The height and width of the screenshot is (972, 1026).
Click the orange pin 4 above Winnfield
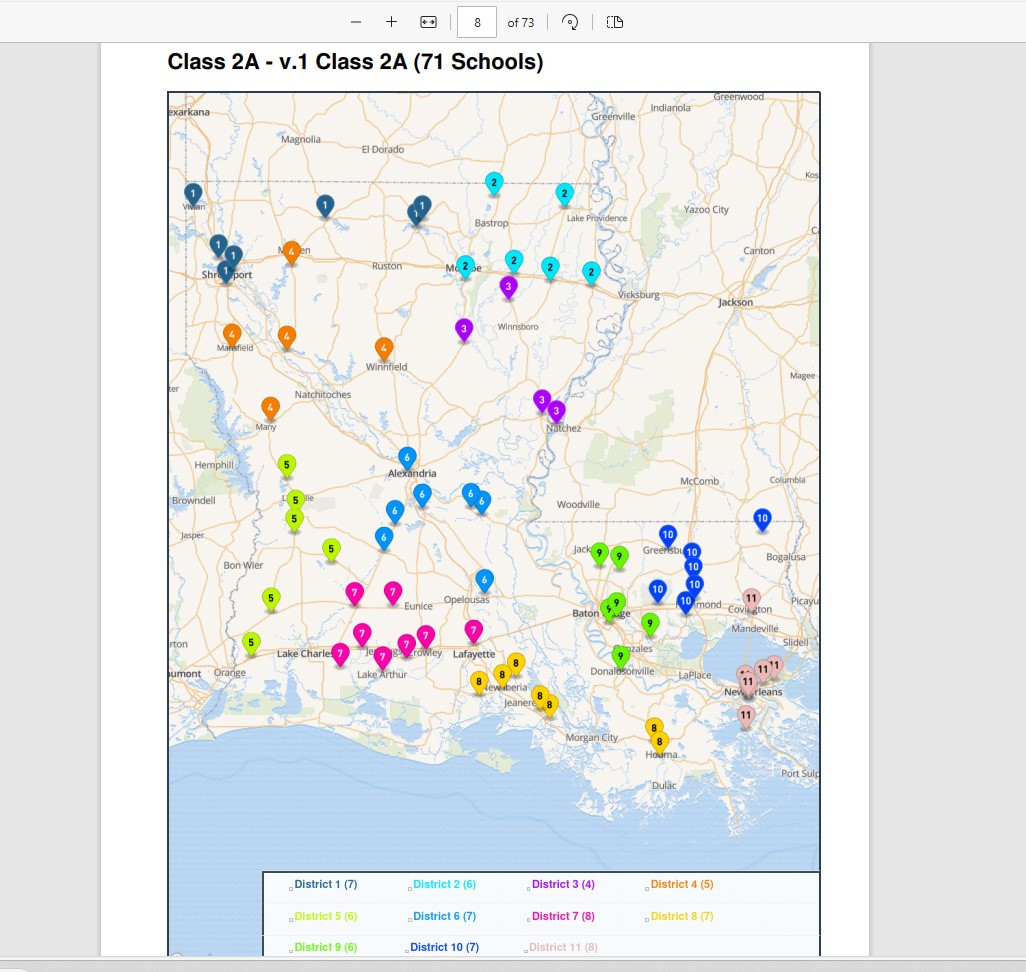pyautogui.click(x=384, y=350)
